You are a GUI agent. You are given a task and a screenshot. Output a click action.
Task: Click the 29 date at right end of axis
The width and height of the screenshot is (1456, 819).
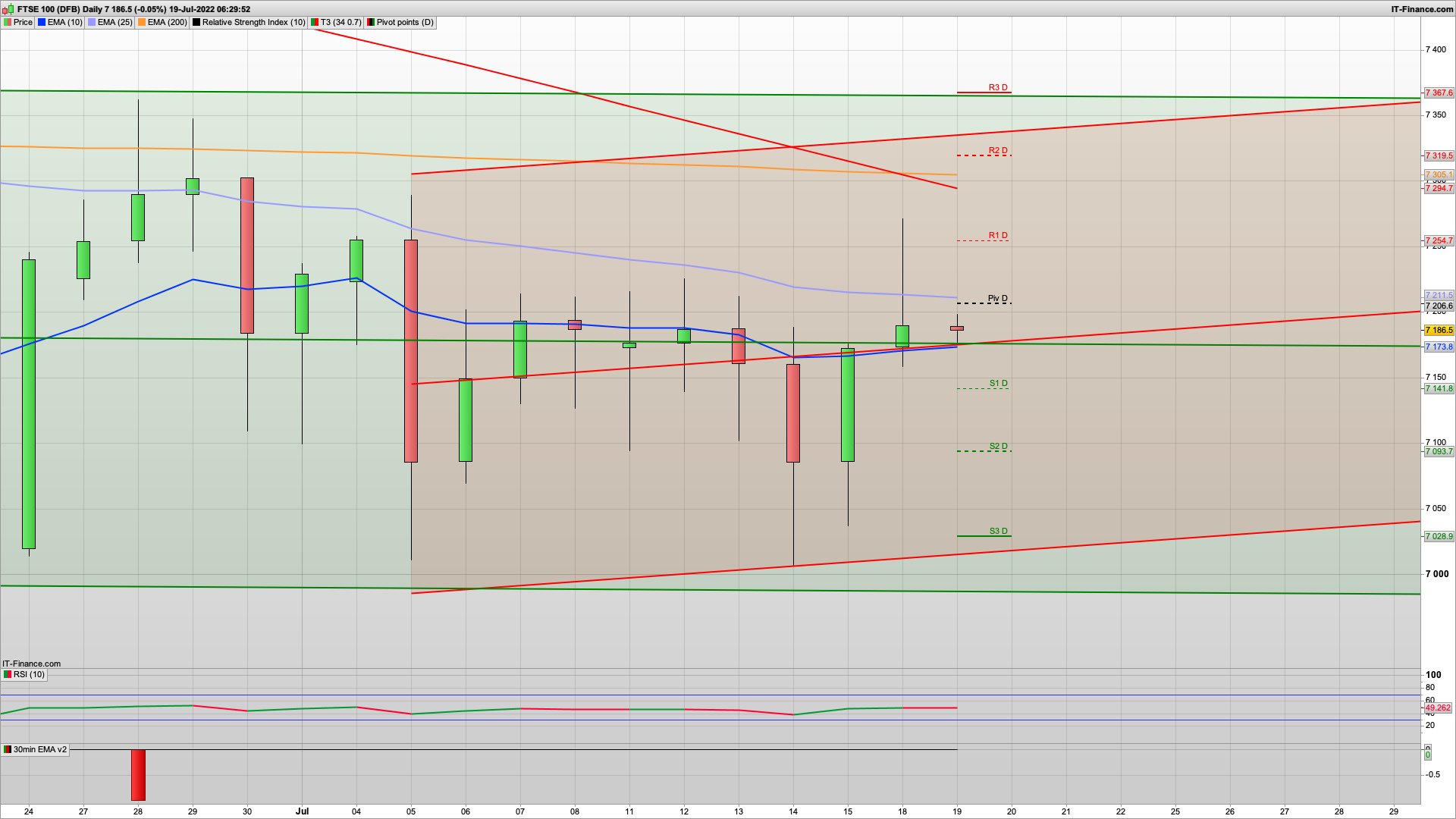pyautogui.click(x=1394, y=811)
